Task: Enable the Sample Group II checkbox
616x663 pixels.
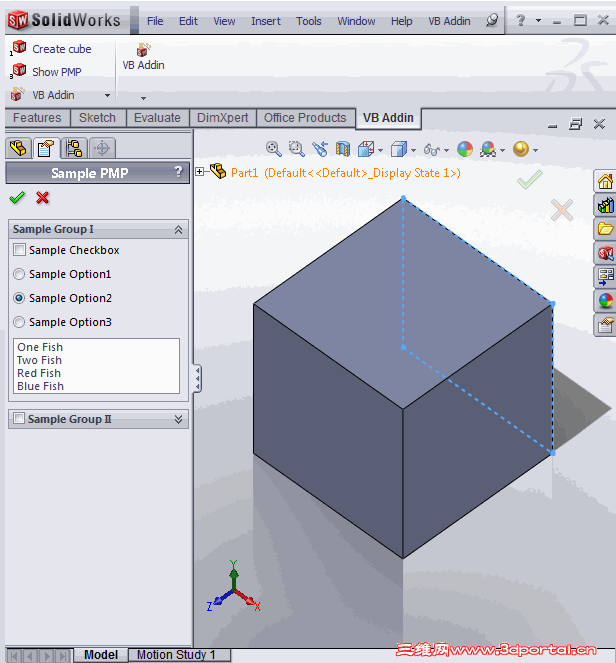Action: [x=19, y=418]
